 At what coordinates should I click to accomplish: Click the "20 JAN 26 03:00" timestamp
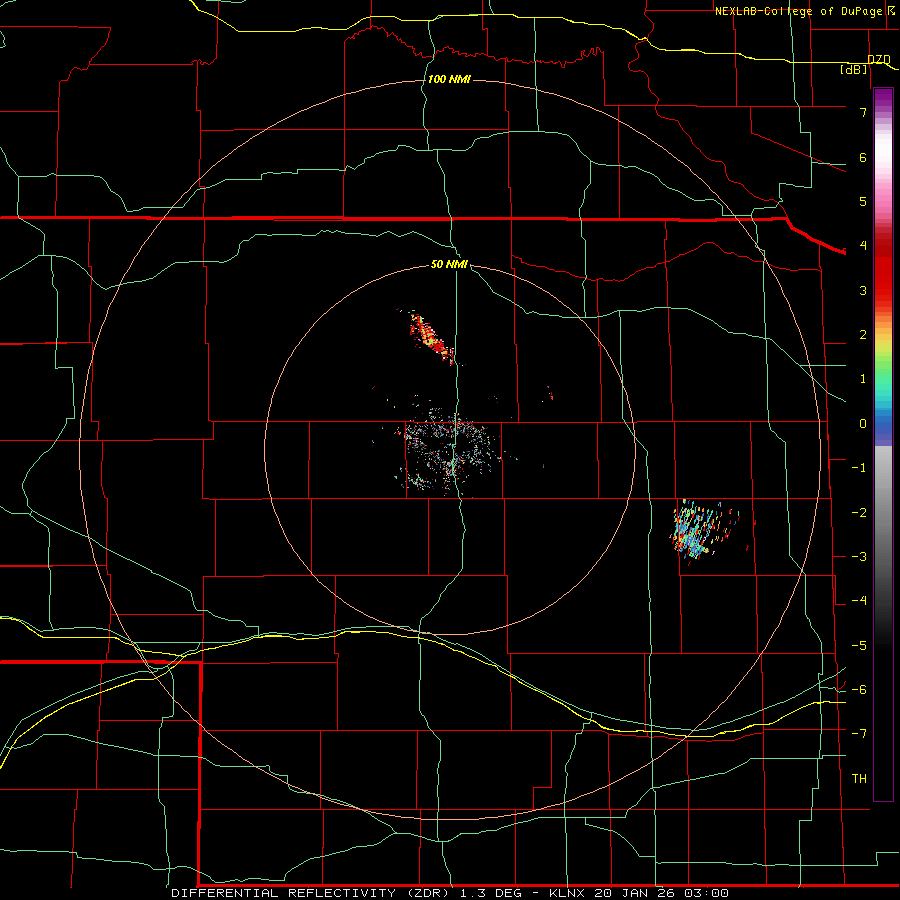[662, 893]
